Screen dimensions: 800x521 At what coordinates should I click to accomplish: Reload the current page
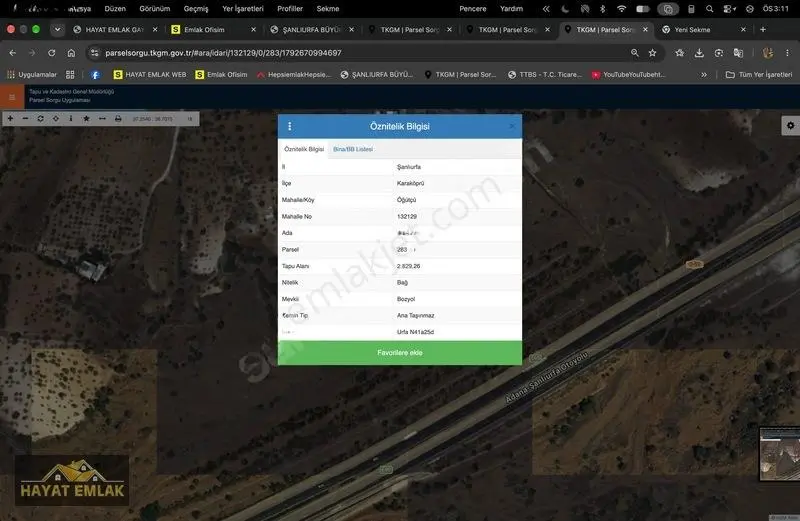52,53
